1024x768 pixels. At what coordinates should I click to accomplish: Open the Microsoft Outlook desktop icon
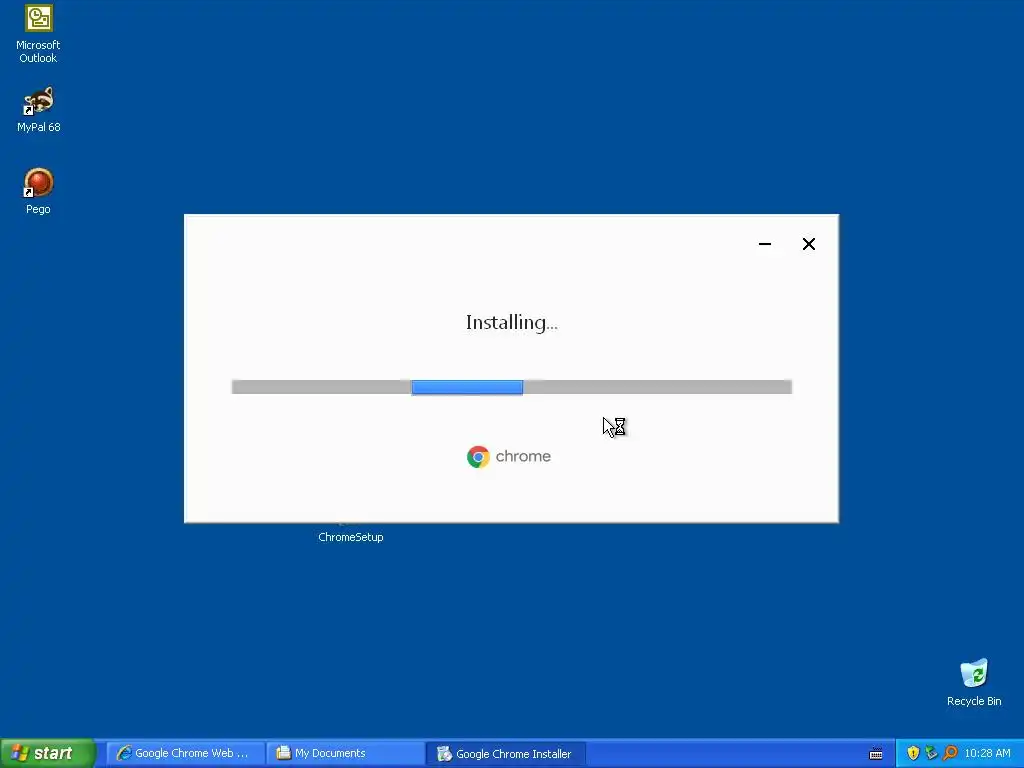pyautogui.click(x=39, y=33)
